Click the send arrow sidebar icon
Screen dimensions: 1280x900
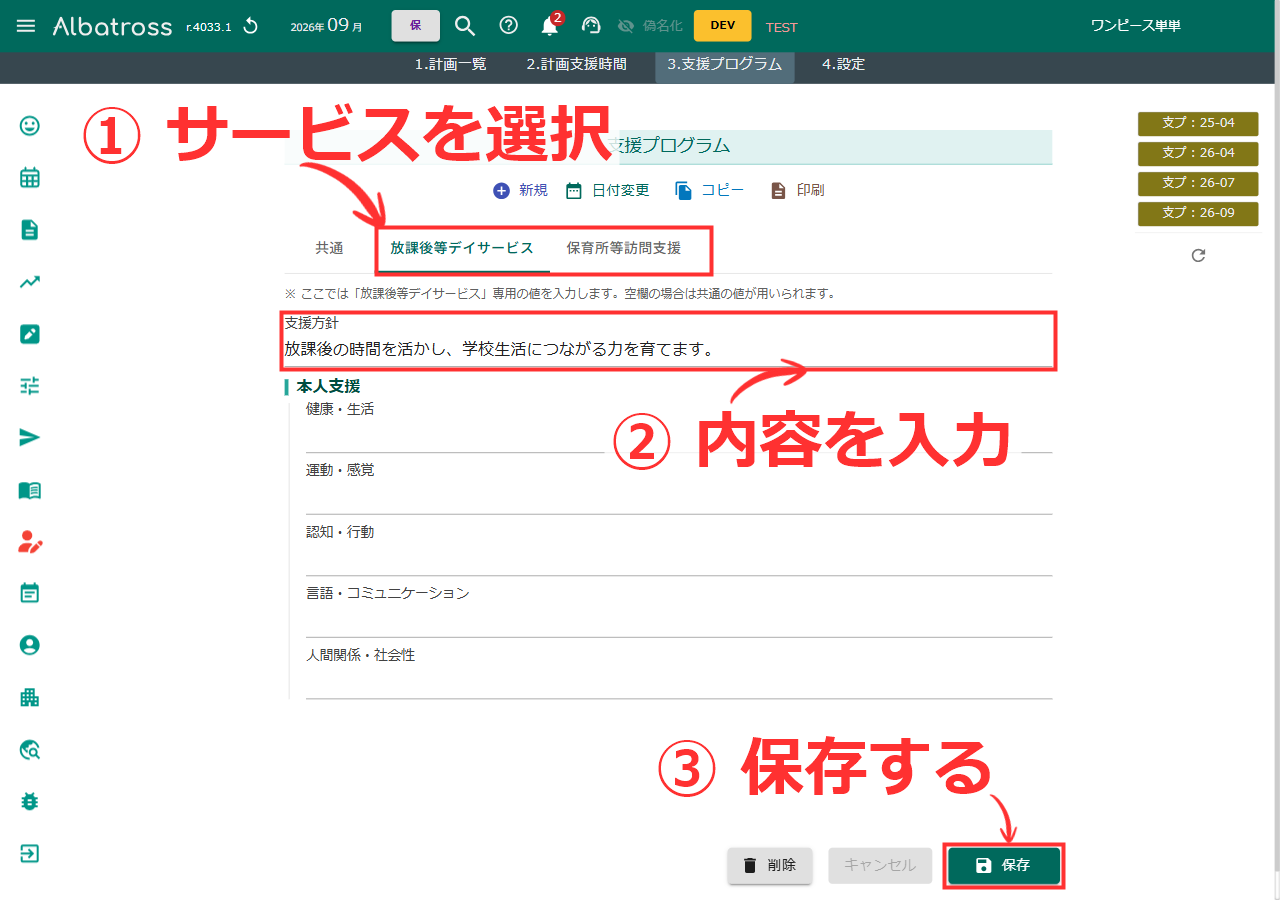[30, 438]
